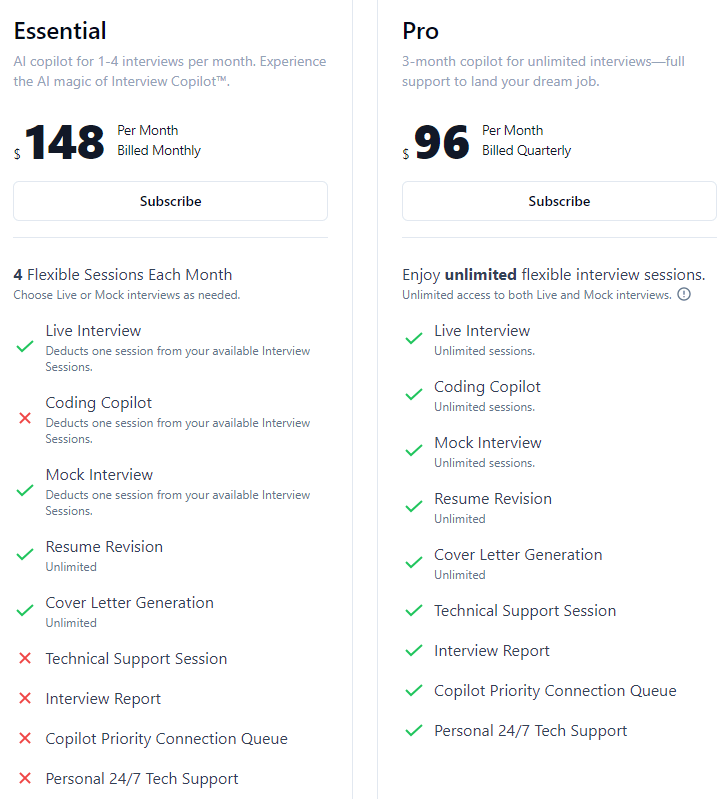The height and width of the screenshot is (799, 723).
Task: Click red X beside Essential Interview Report
Action: 25,698
